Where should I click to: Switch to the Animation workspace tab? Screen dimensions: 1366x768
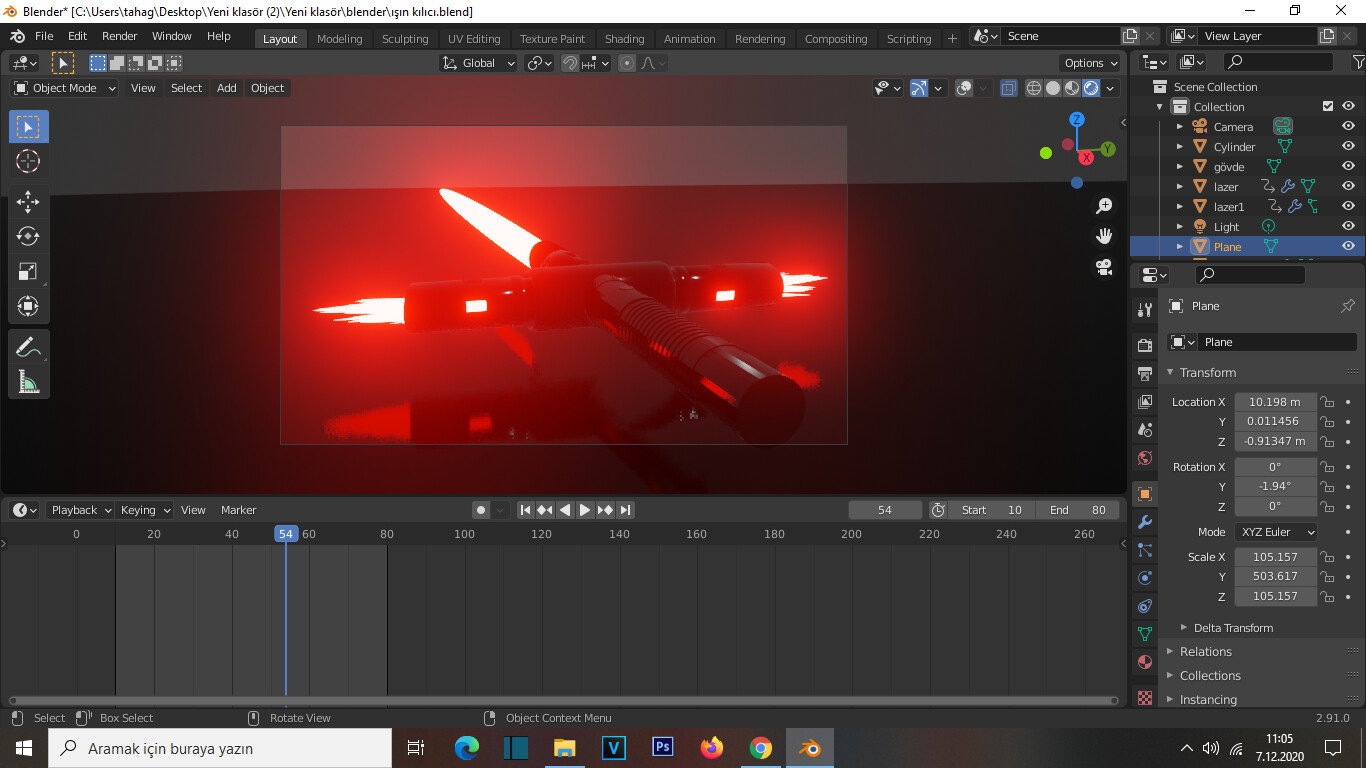click(690, 39)
